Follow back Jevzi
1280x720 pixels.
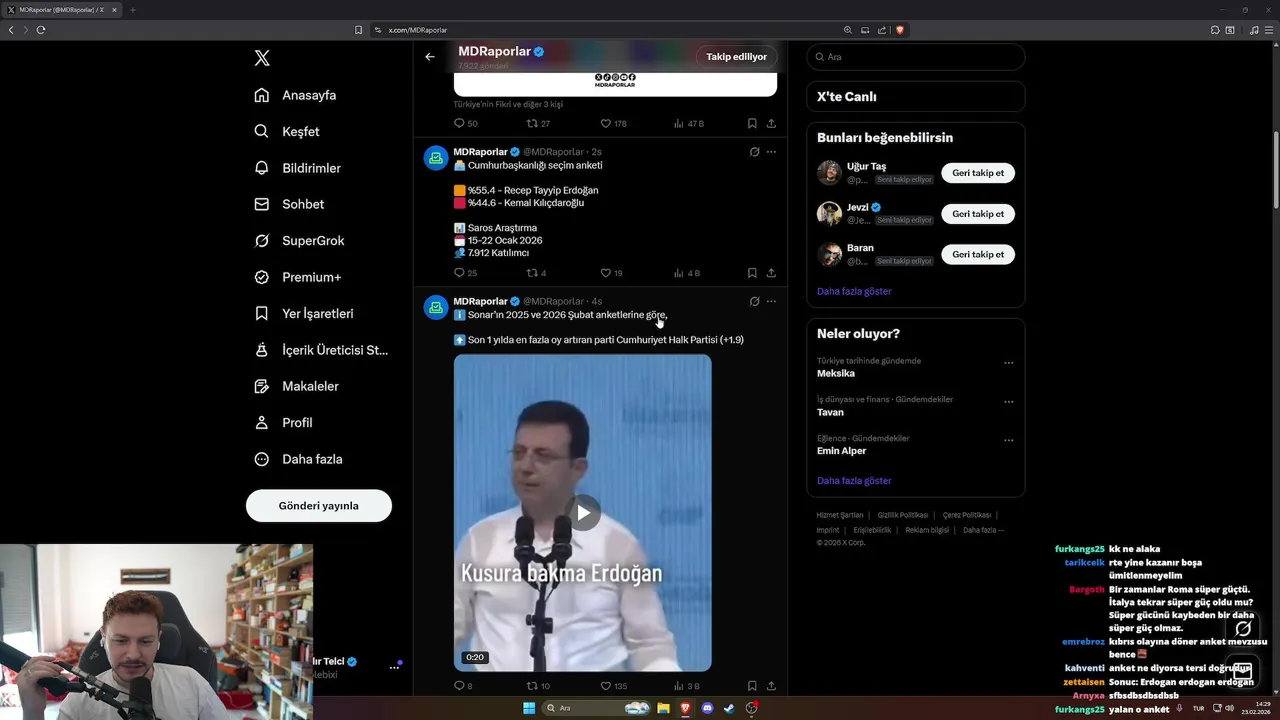pyautogui.click(x=978, y=214)
